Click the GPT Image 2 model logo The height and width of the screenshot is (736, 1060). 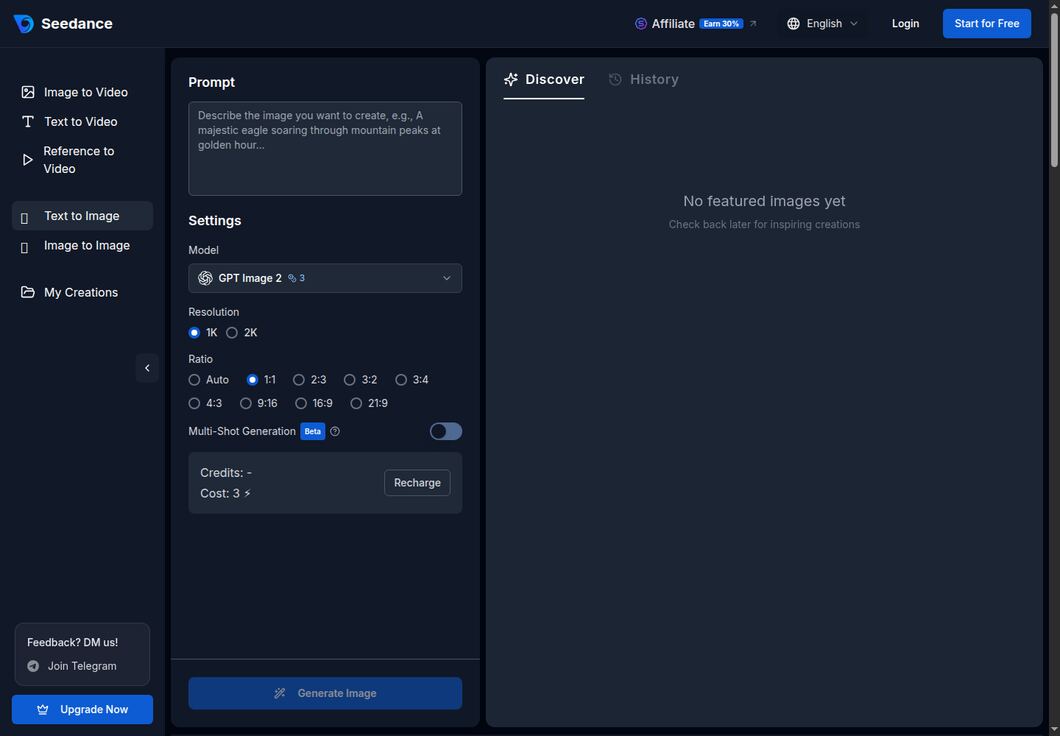206,278
